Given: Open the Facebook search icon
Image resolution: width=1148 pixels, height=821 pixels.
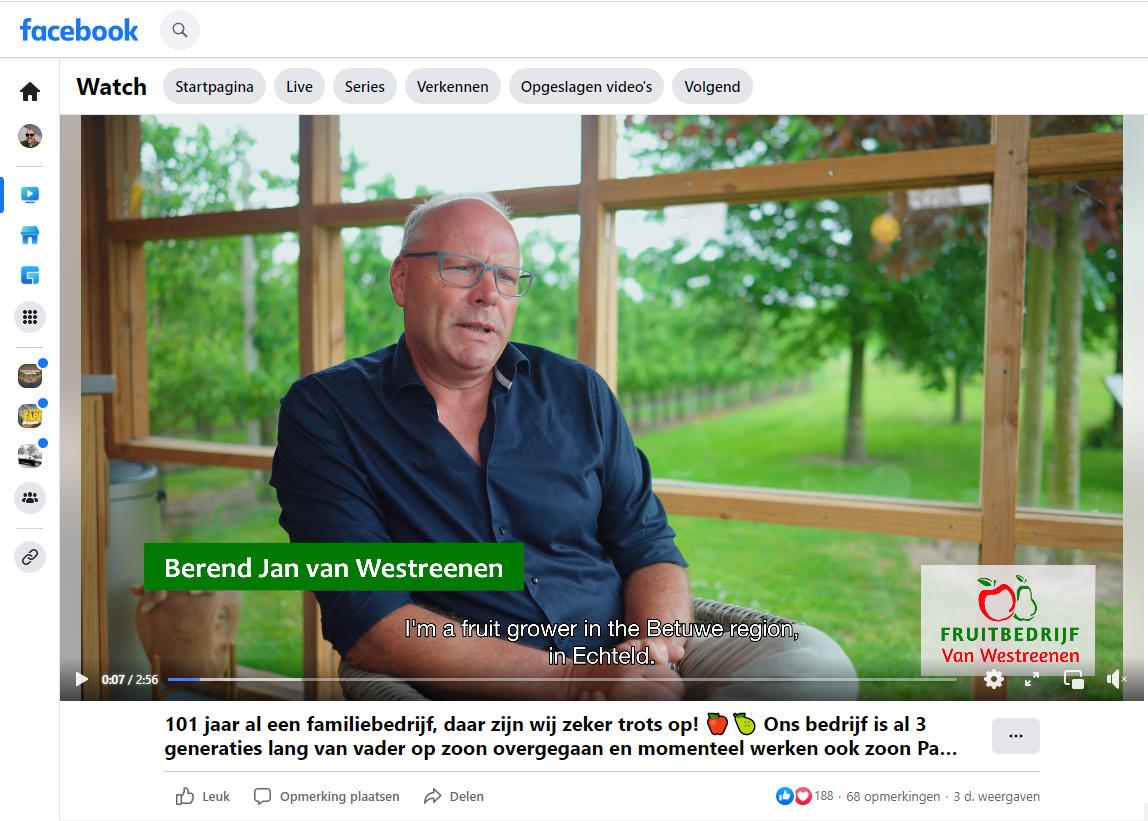Looking at the screenshot, I should [179, 30].
